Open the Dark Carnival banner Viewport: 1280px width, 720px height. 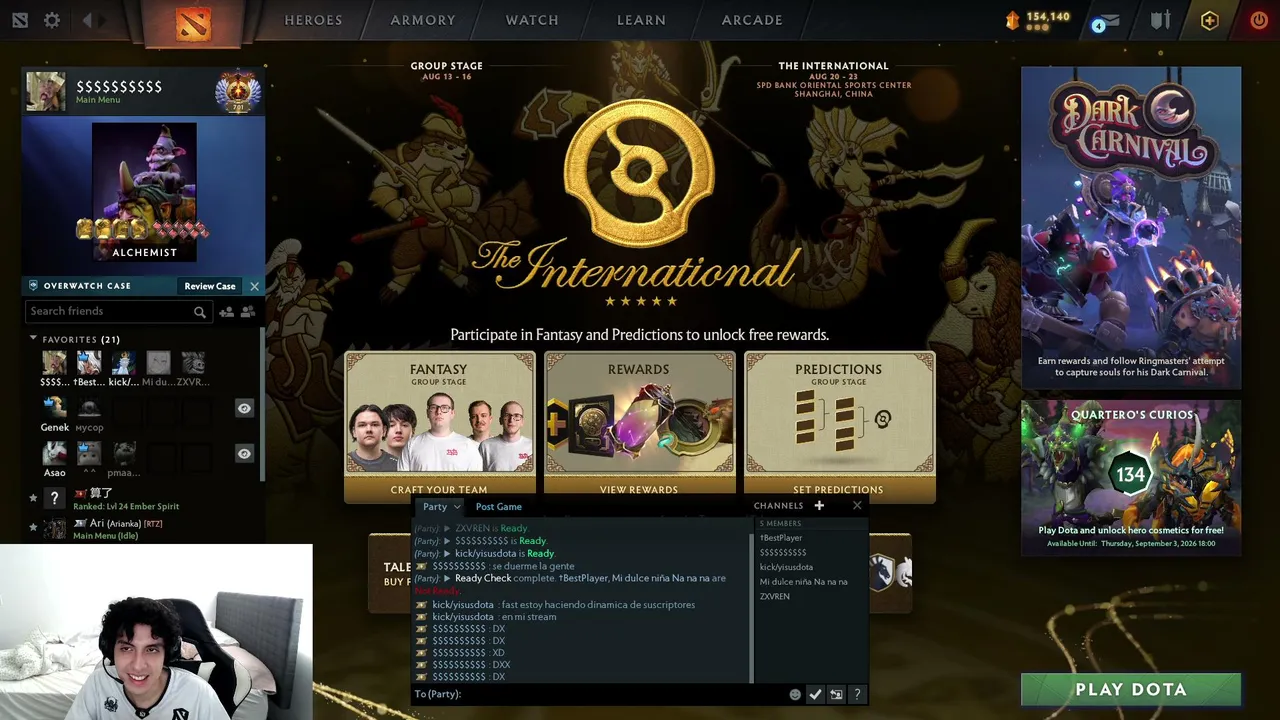click(x=1131, y=227)
